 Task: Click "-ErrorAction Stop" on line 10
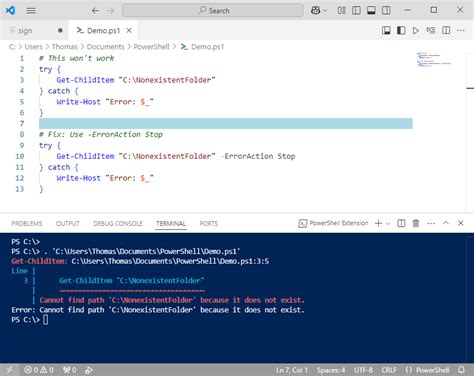coord(258,156)
